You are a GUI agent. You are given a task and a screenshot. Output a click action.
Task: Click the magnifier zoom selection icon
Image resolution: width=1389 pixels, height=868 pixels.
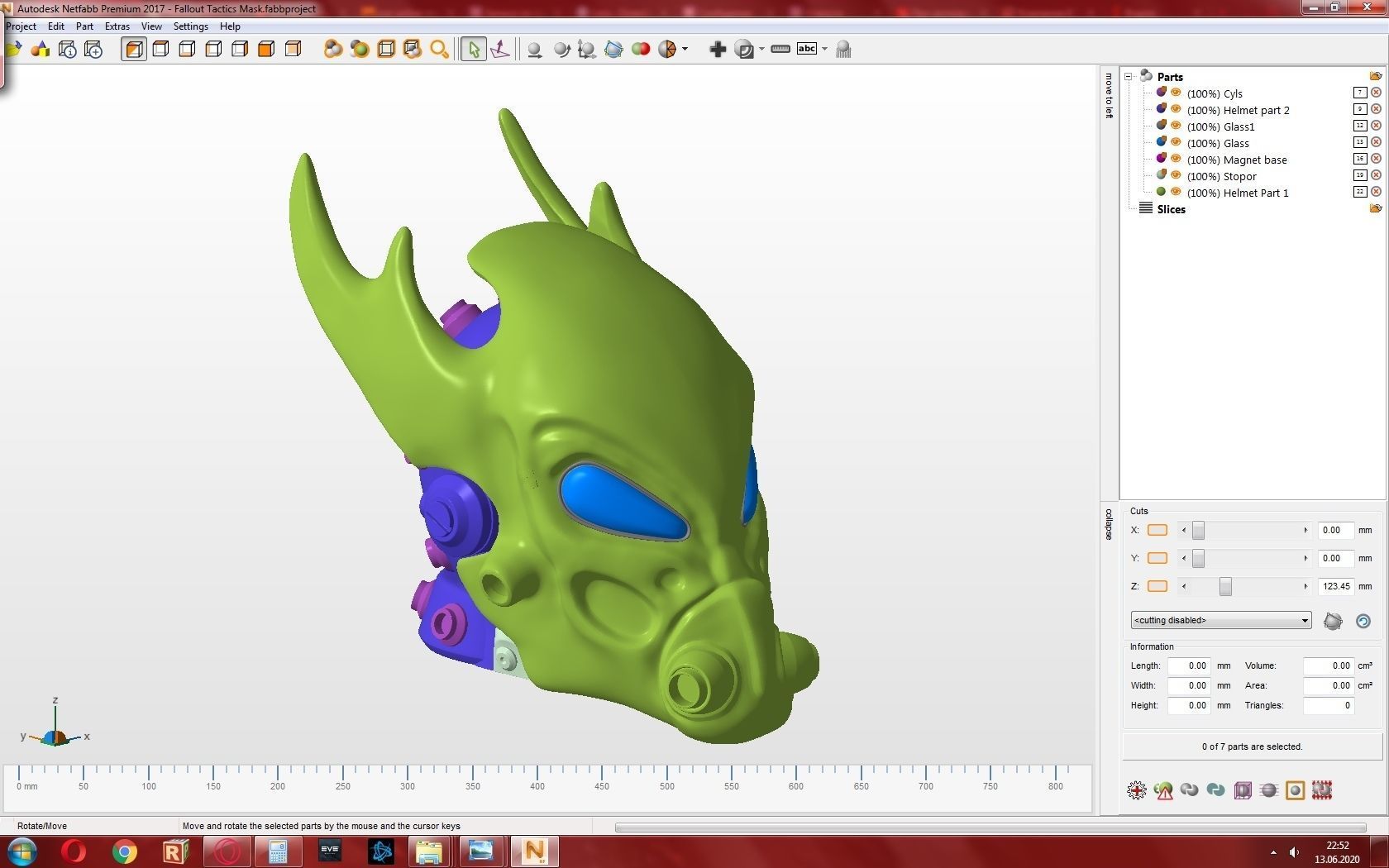(439, 50)
